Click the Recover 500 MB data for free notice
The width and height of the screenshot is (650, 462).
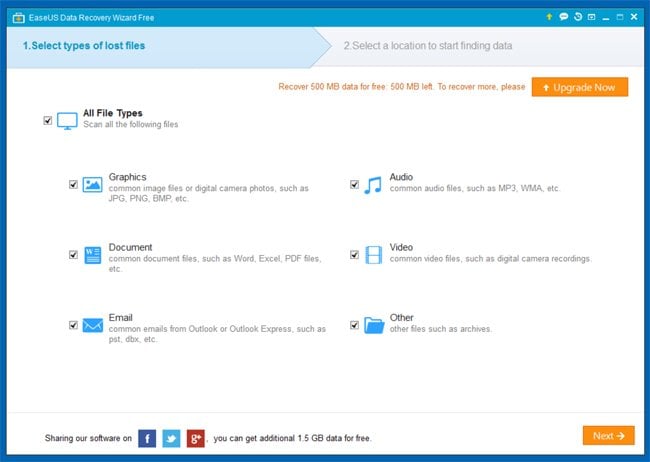click(402, 87)
